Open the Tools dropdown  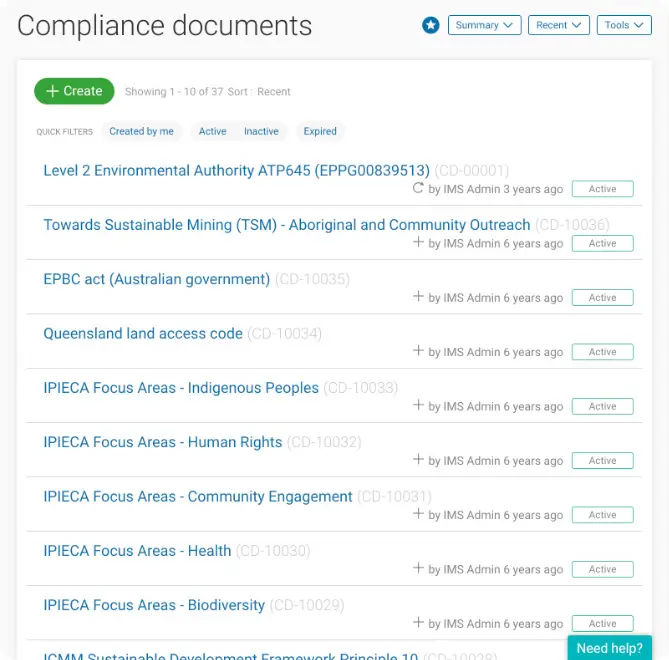pyautogui.click(x=624, y=25)
